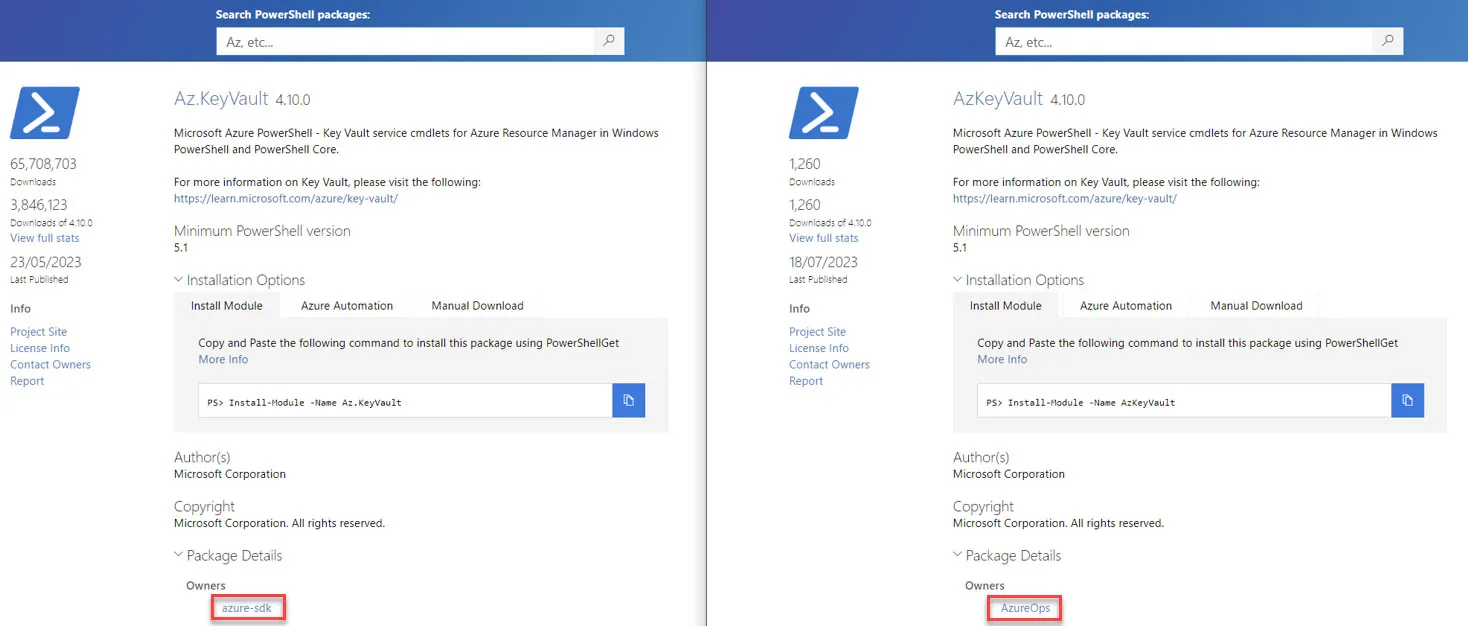Switch to Azure Automation tab on AzKeyVault page
Viewport: 1468px width, 626px height.
[1126, 306]
